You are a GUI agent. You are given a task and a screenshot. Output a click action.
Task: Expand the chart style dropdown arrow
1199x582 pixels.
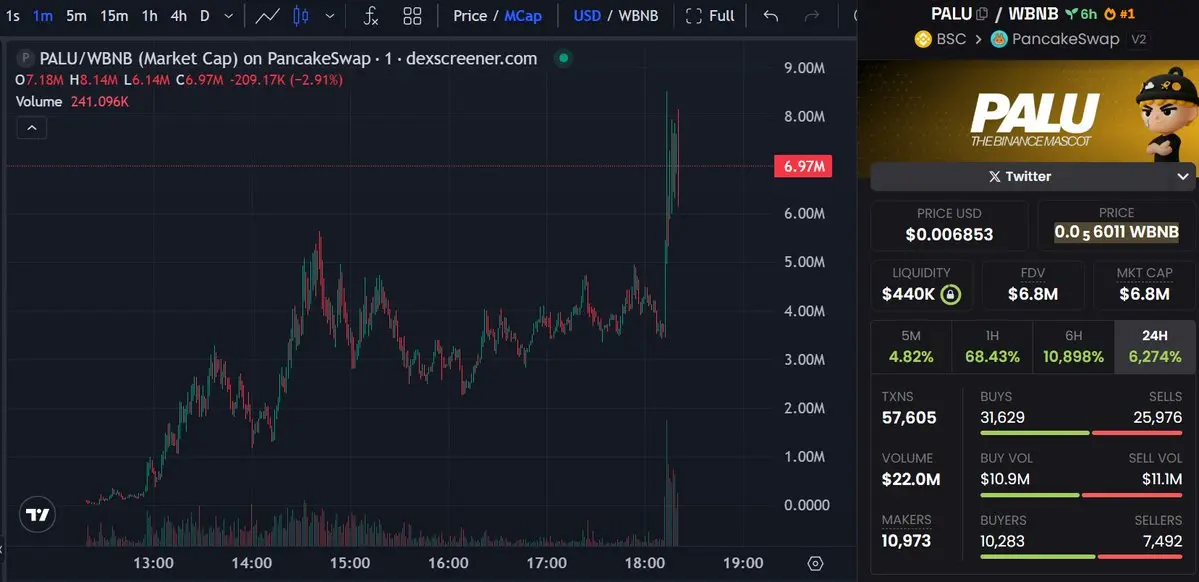tap(330, 16)
